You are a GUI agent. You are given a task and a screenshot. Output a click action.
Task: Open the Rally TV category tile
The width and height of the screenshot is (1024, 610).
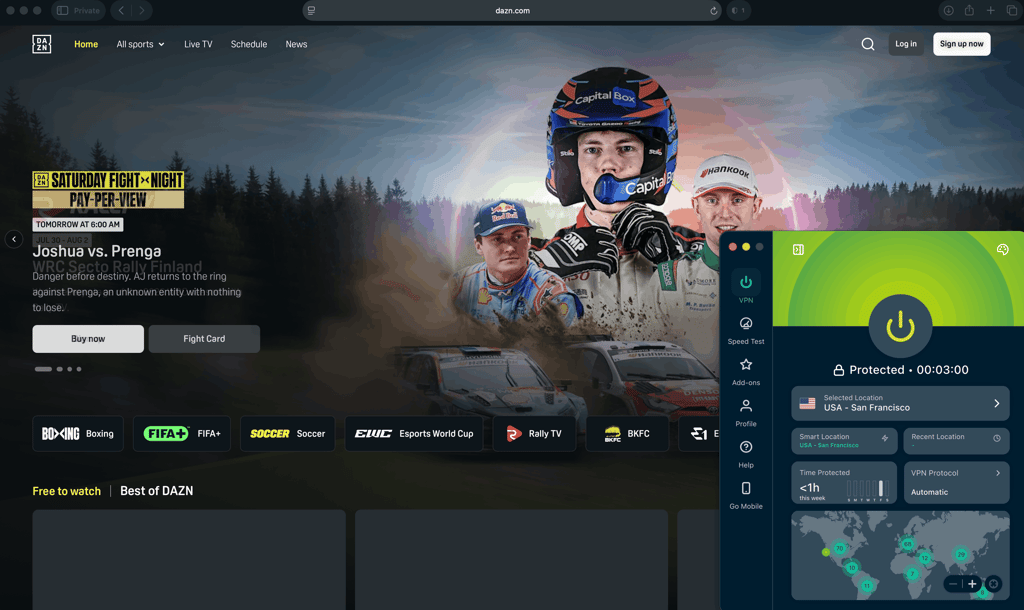tap(534, 434)
